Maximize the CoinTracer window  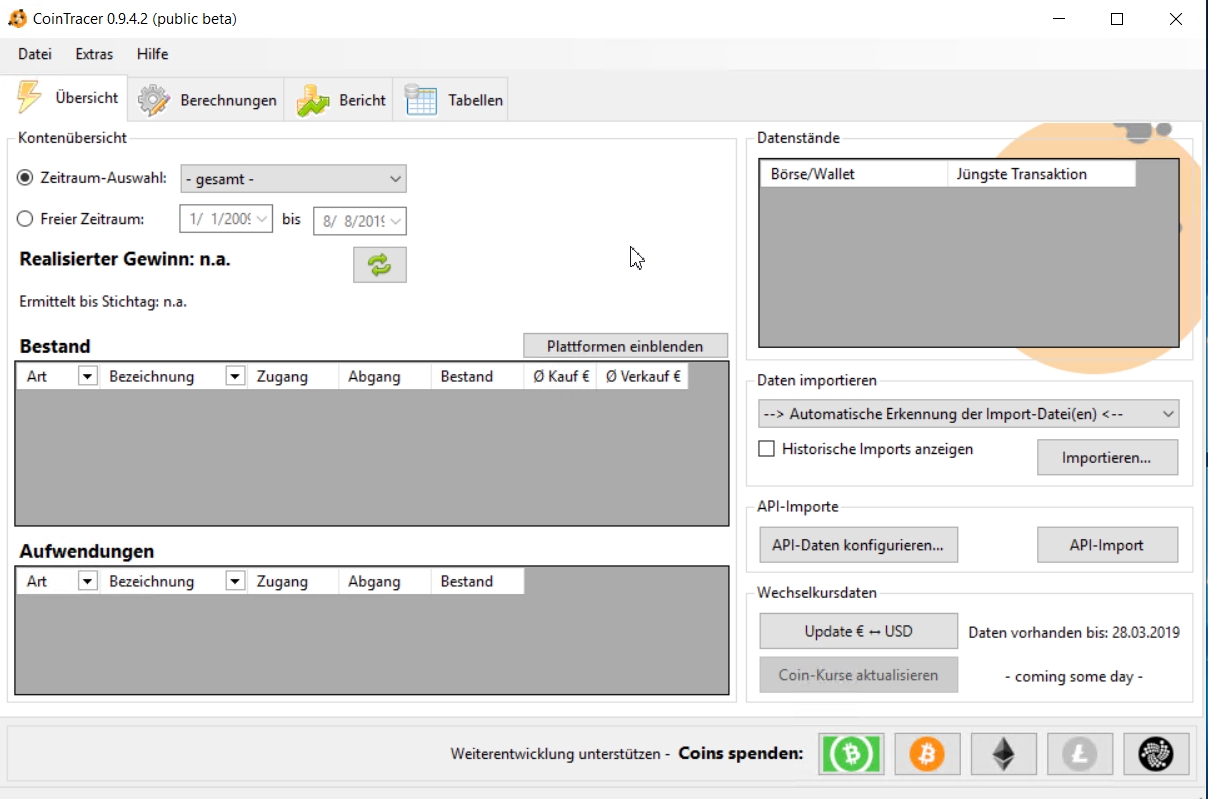pos(1117,19)
